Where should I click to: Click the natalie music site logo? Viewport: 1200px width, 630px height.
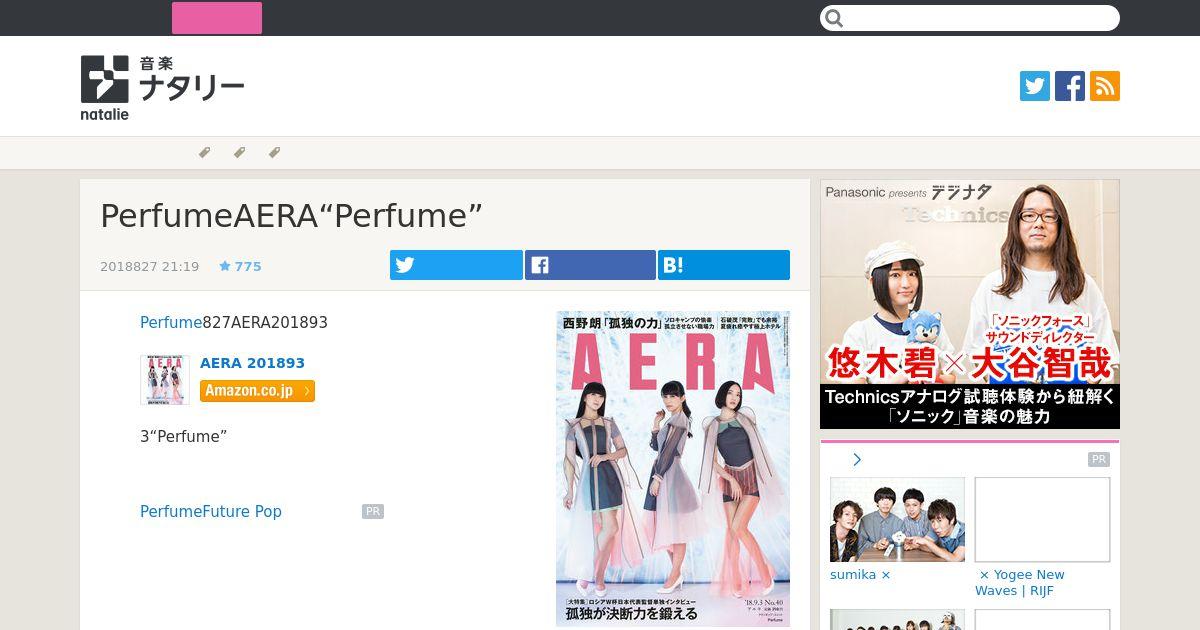click(162, 88)
